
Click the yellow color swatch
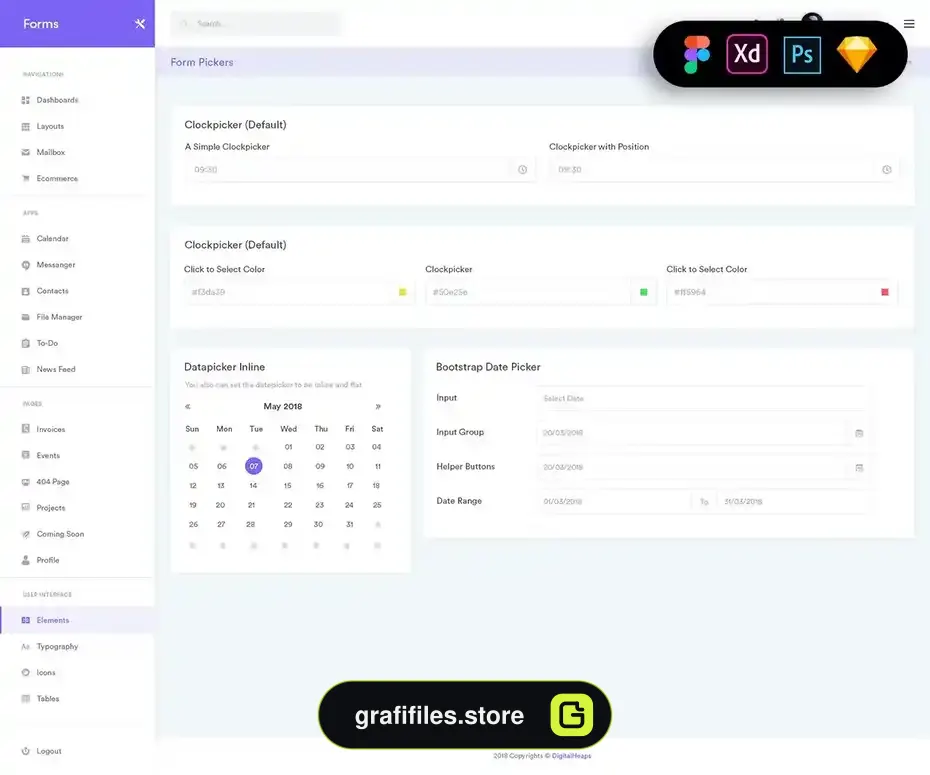403,292
